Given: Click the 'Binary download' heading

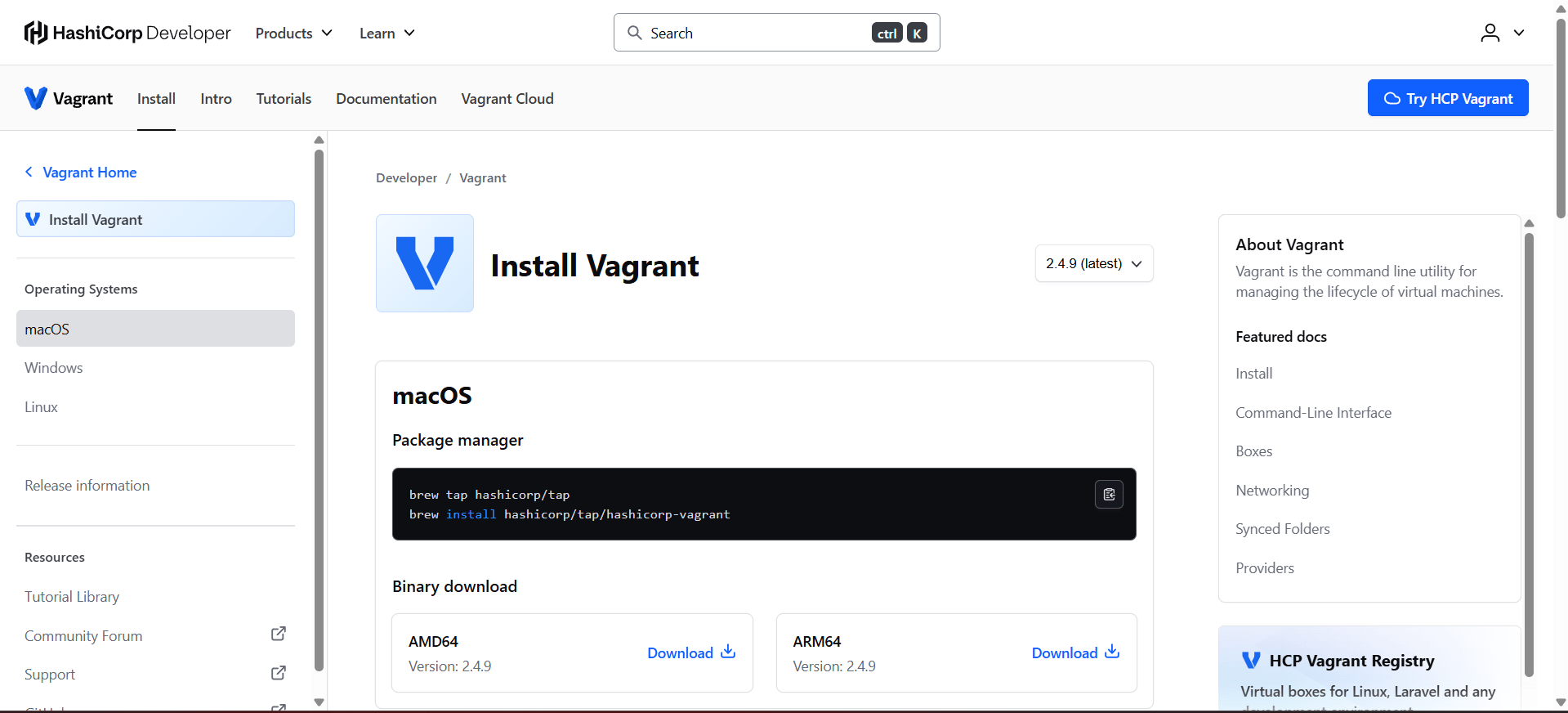Looking at the screenshot, I should (x=454, y=586).
